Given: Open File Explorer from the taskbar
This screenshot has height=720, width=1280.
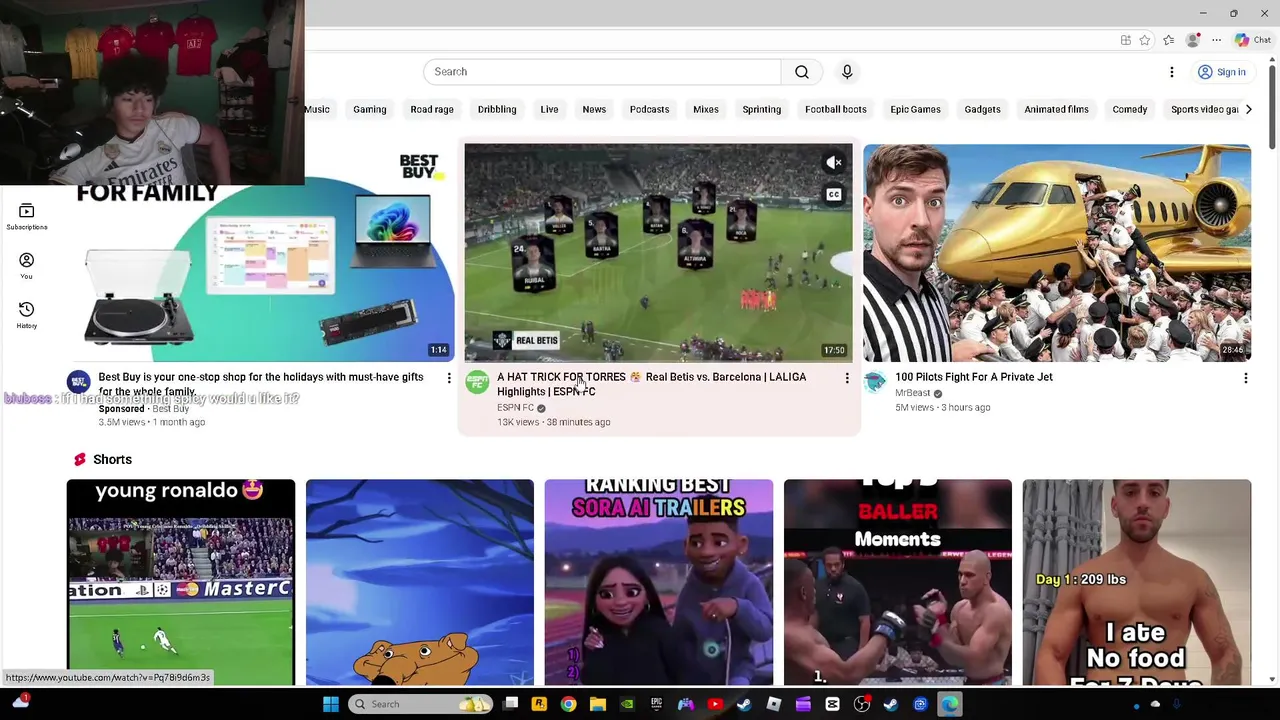Looking at the screenshot, I should (598, 704).
